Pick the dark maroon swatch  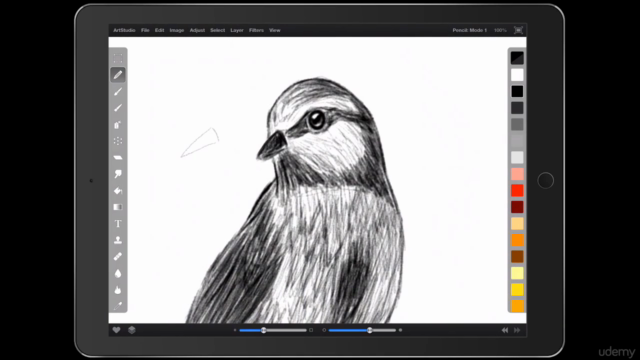tap(517, 207)
